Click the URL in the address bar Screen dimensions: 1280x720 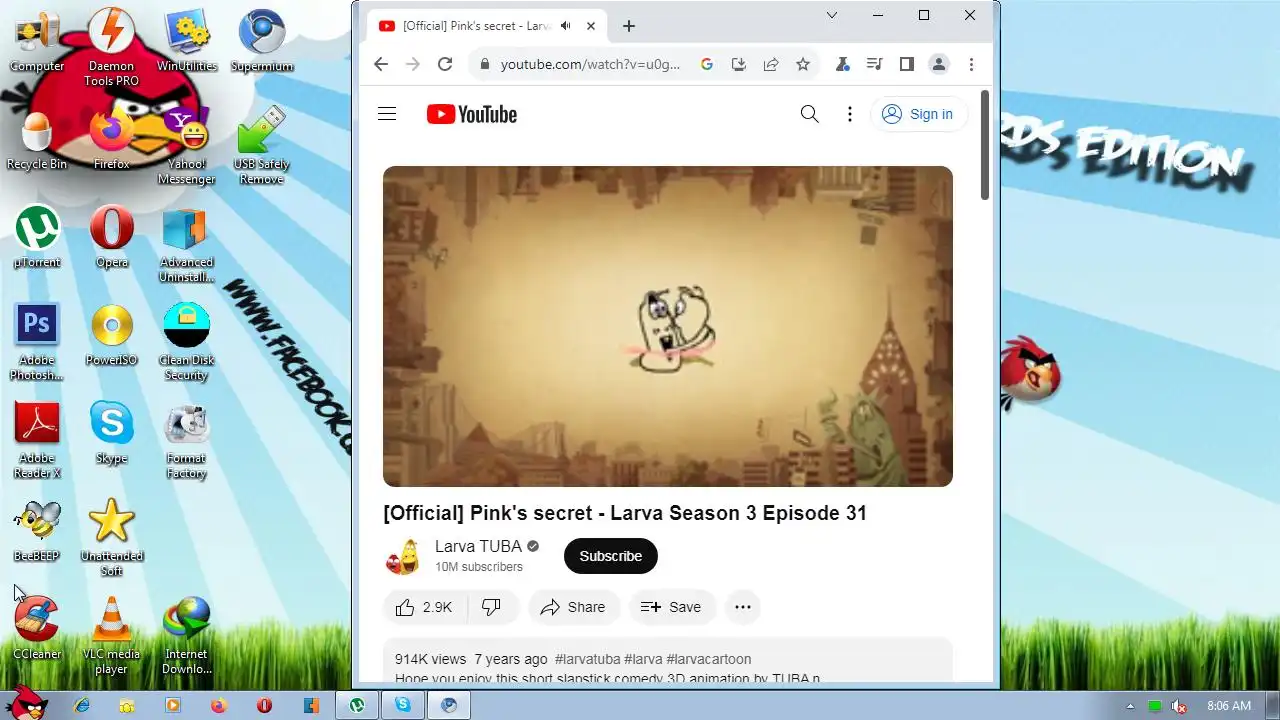tap(590, 64)
